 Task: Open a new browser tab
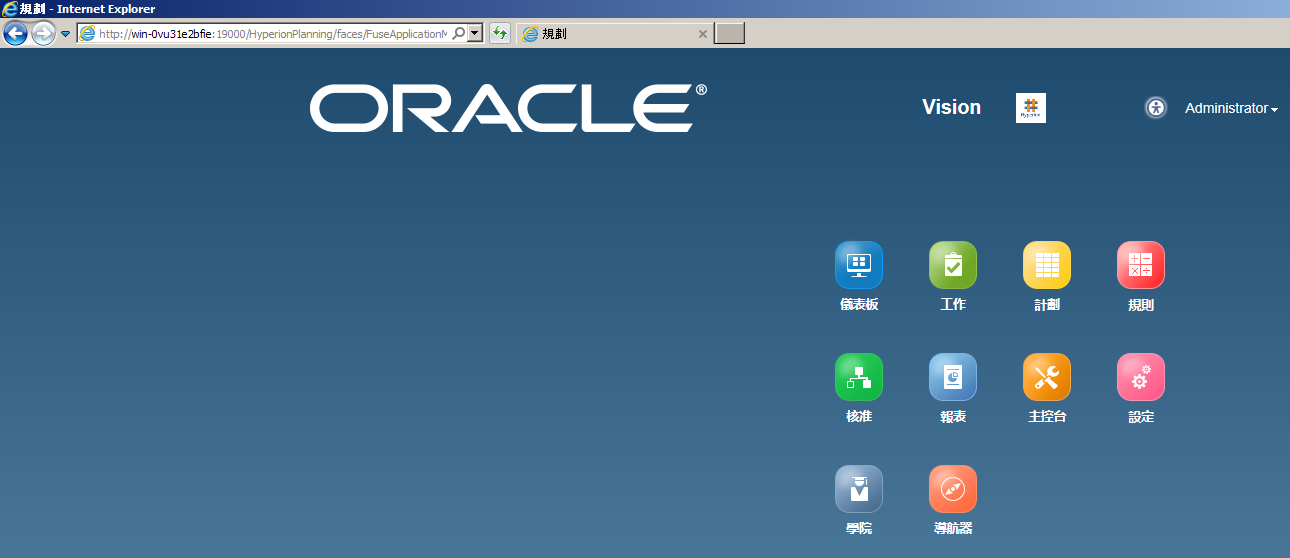(729, 34)
